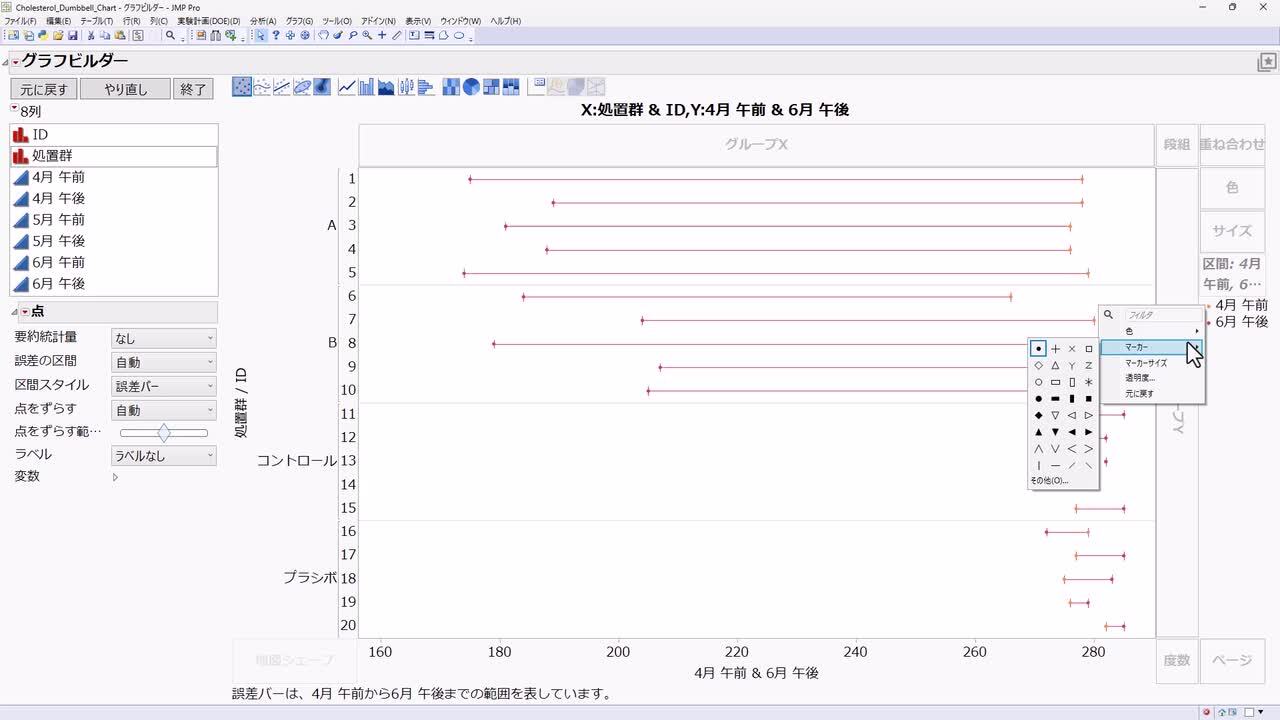Pick the Contour element icon

(x=322, y=87)
